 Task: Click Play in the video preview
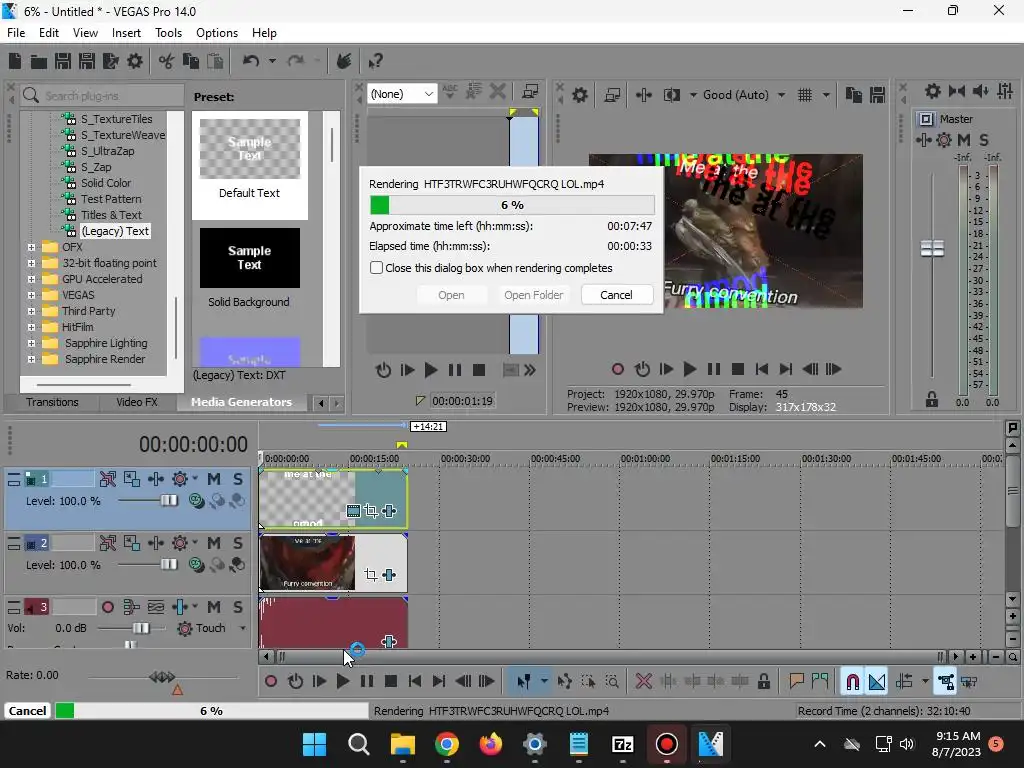(x=689, y=370)
